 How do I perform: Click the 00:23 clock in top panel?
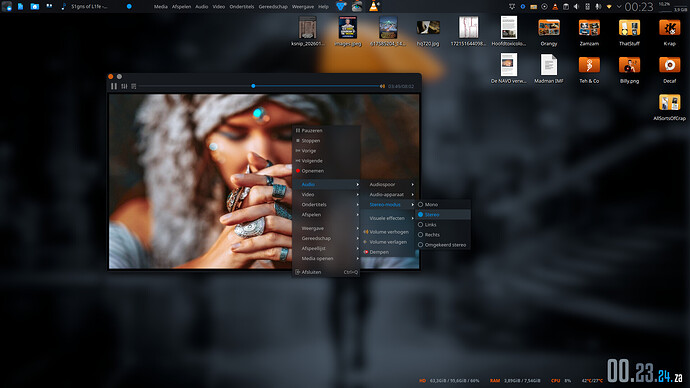tap(639, 7)
